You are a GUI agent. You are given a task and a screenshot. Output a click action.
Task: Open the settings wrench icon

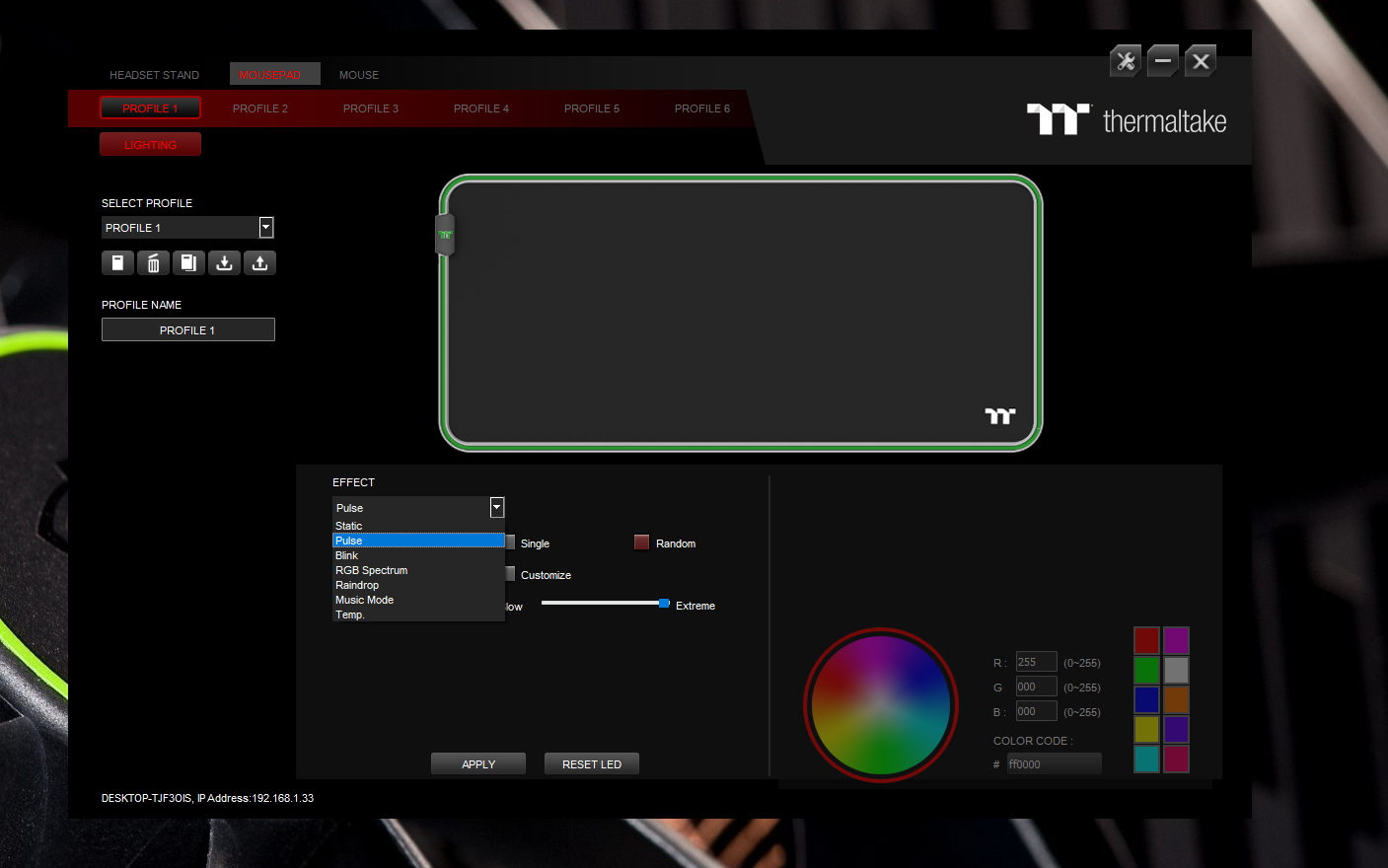coord(1126,61)
